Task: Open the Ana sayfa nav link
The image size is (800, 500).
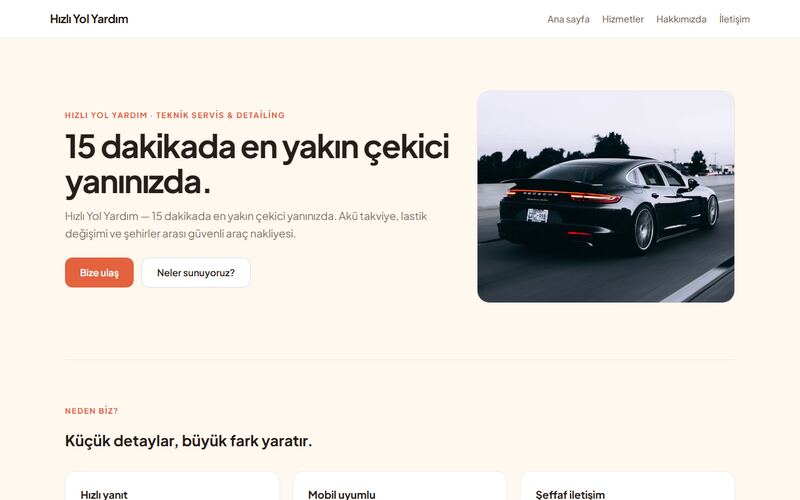Action: (x=568, y=19)
